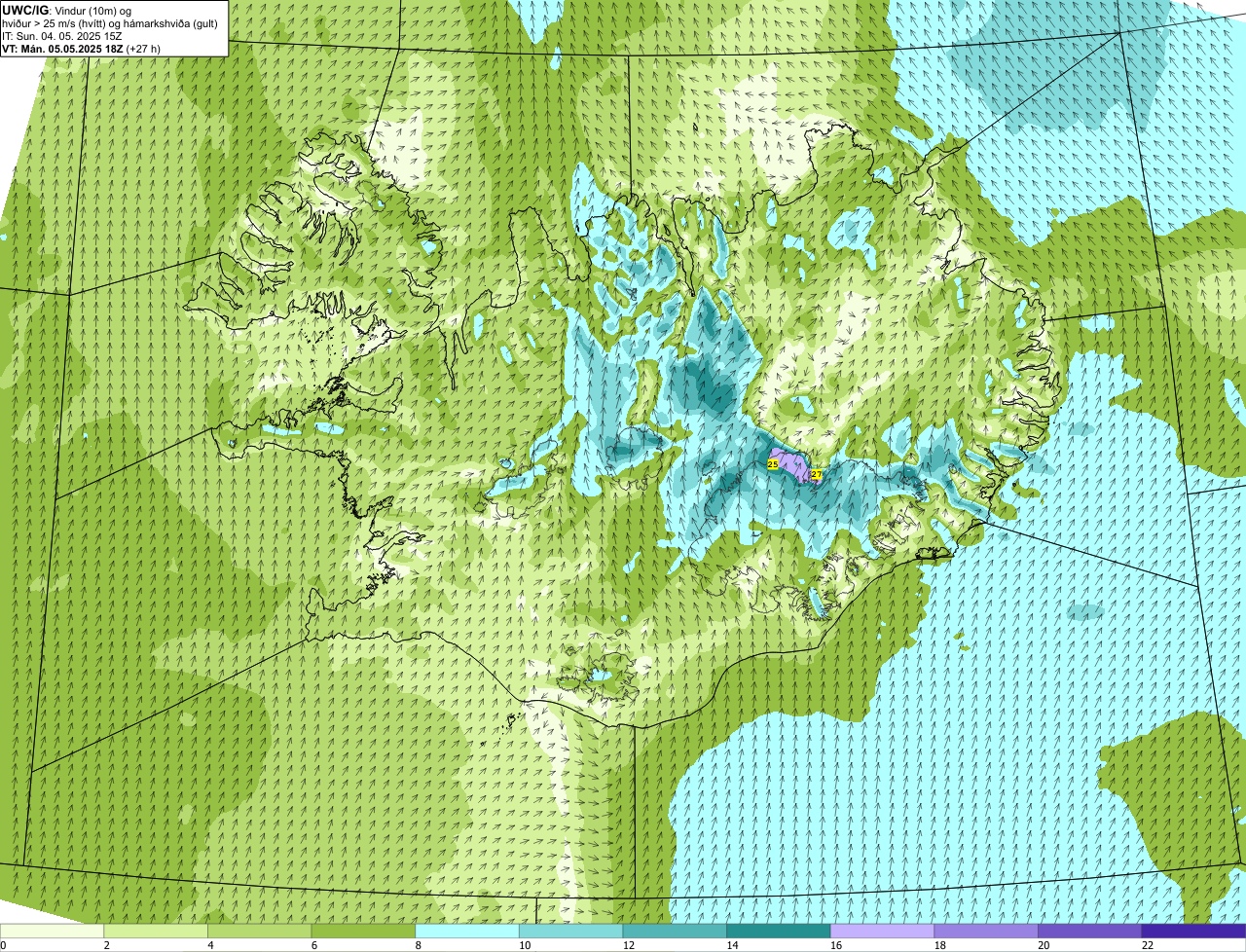Viewport: 1246px width, 952px height.
Task: Select the 18–20 m/s purple legend swatch
Action: tap(986, 931)
